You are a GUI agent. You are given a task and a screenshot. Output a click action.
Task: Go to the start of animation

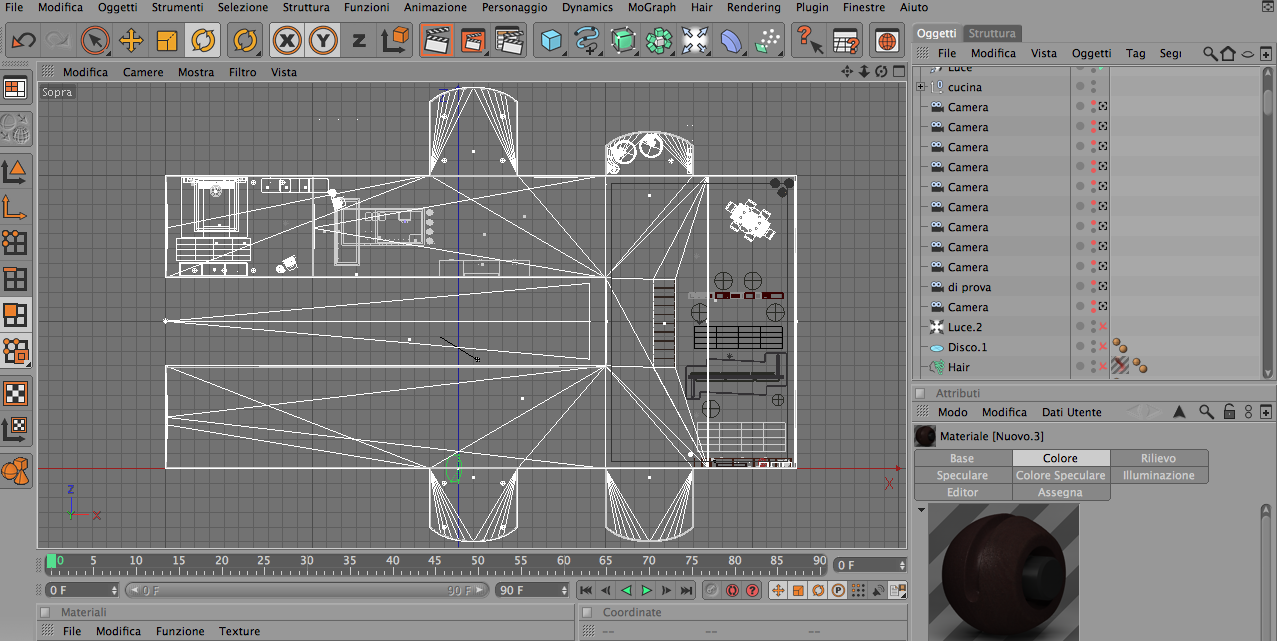click(x=586, y=591)
